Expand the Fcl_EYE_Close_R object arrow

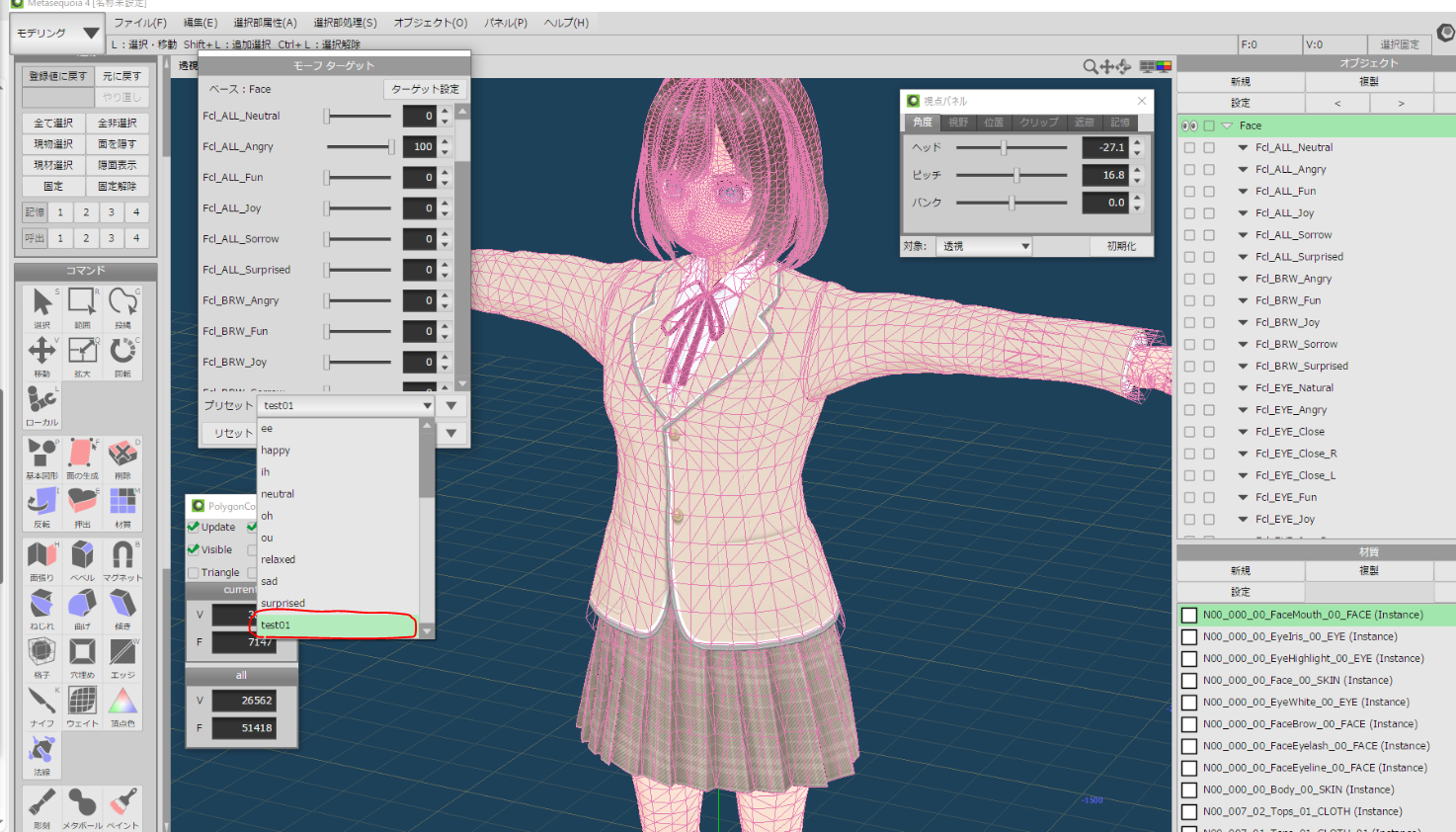1243,454
